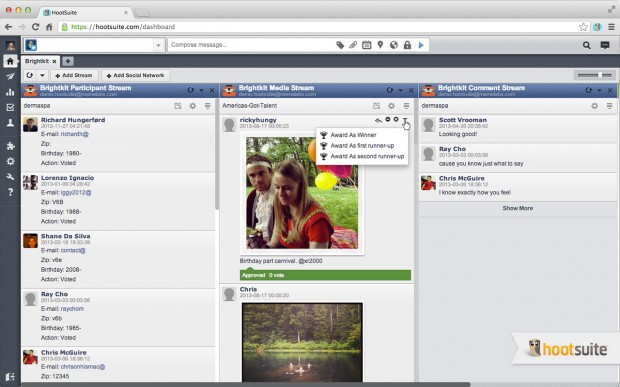This screenshot has height=387, width=620.
Task: Attach a file with the paperclip icon
Action: 353,45
